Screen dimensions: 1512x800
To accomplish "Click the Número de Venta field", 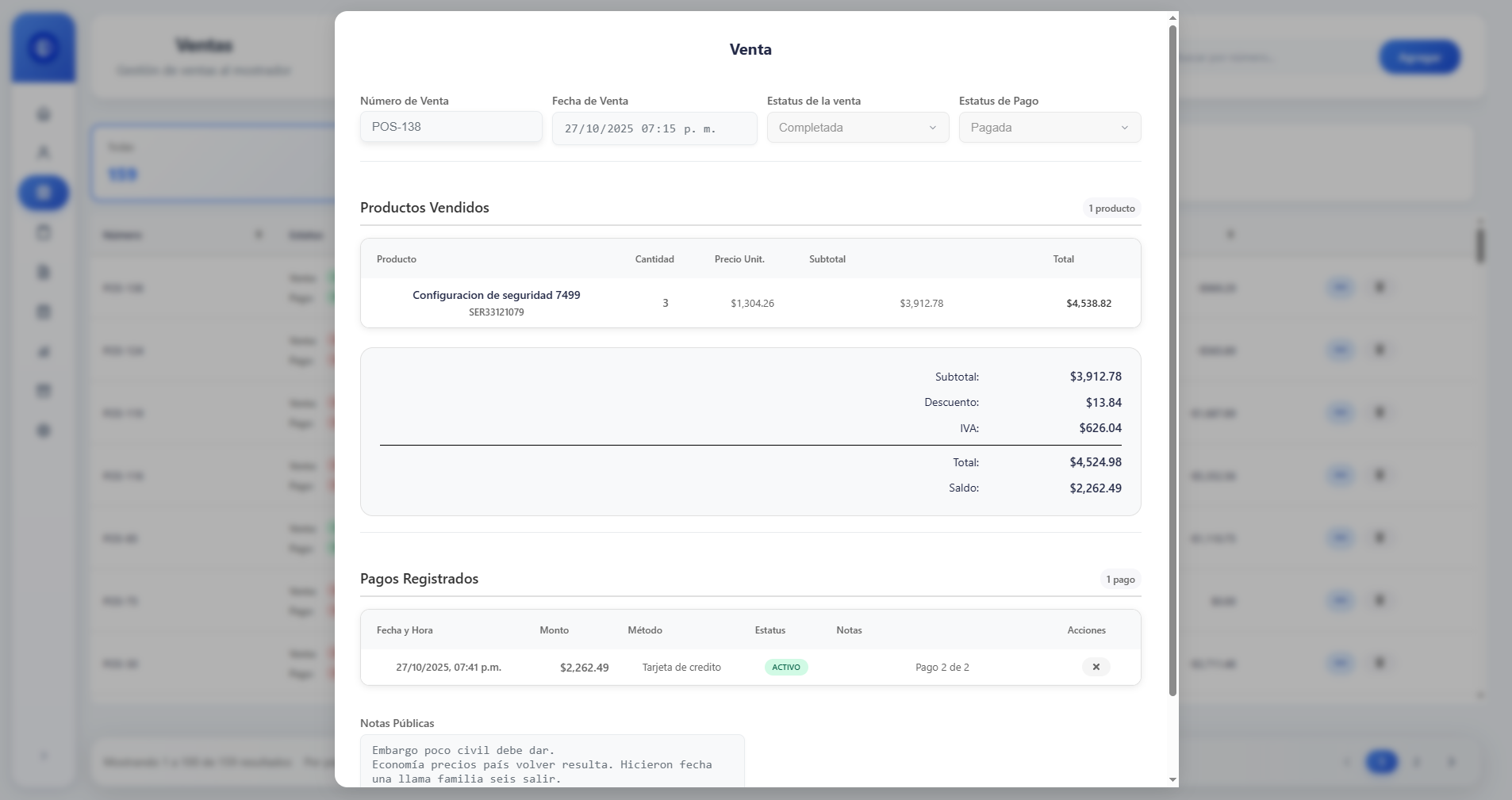I will tap(451, 127).
